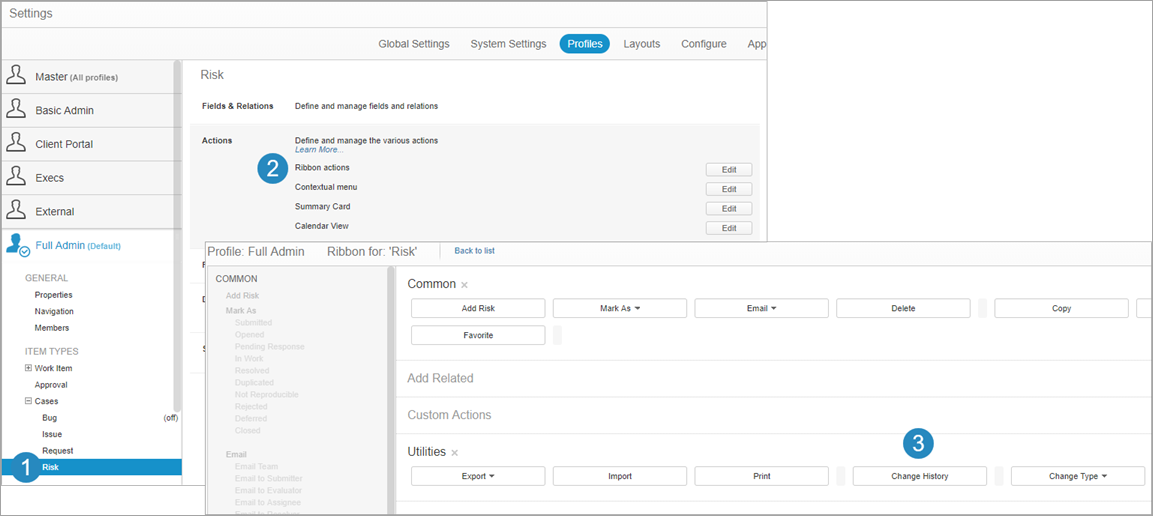The width and height of the screenshot is (1153, 516).
Task: Select the Bug case type
Action: [49, 418]
